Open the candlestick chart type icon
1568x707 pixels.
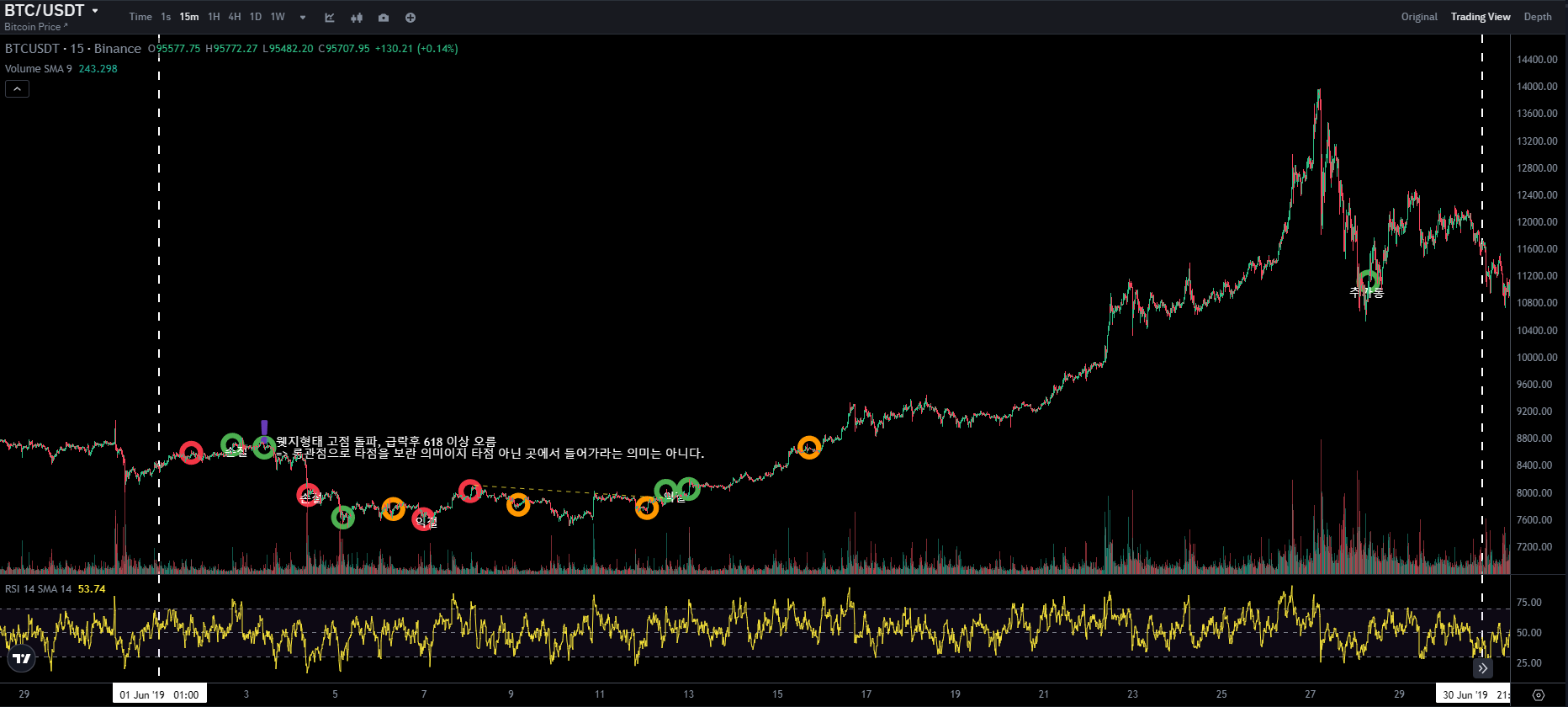[x=357, y=18]
